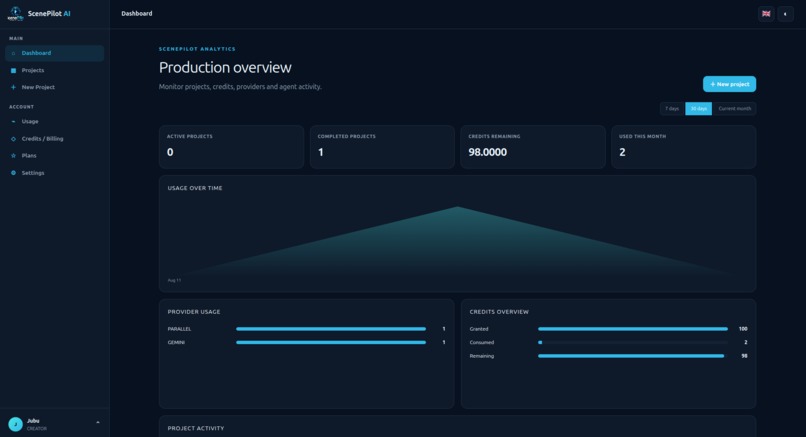Open Settings from the sidebar
The width and height of the screenshot is (806, 437).
point(54,173)
